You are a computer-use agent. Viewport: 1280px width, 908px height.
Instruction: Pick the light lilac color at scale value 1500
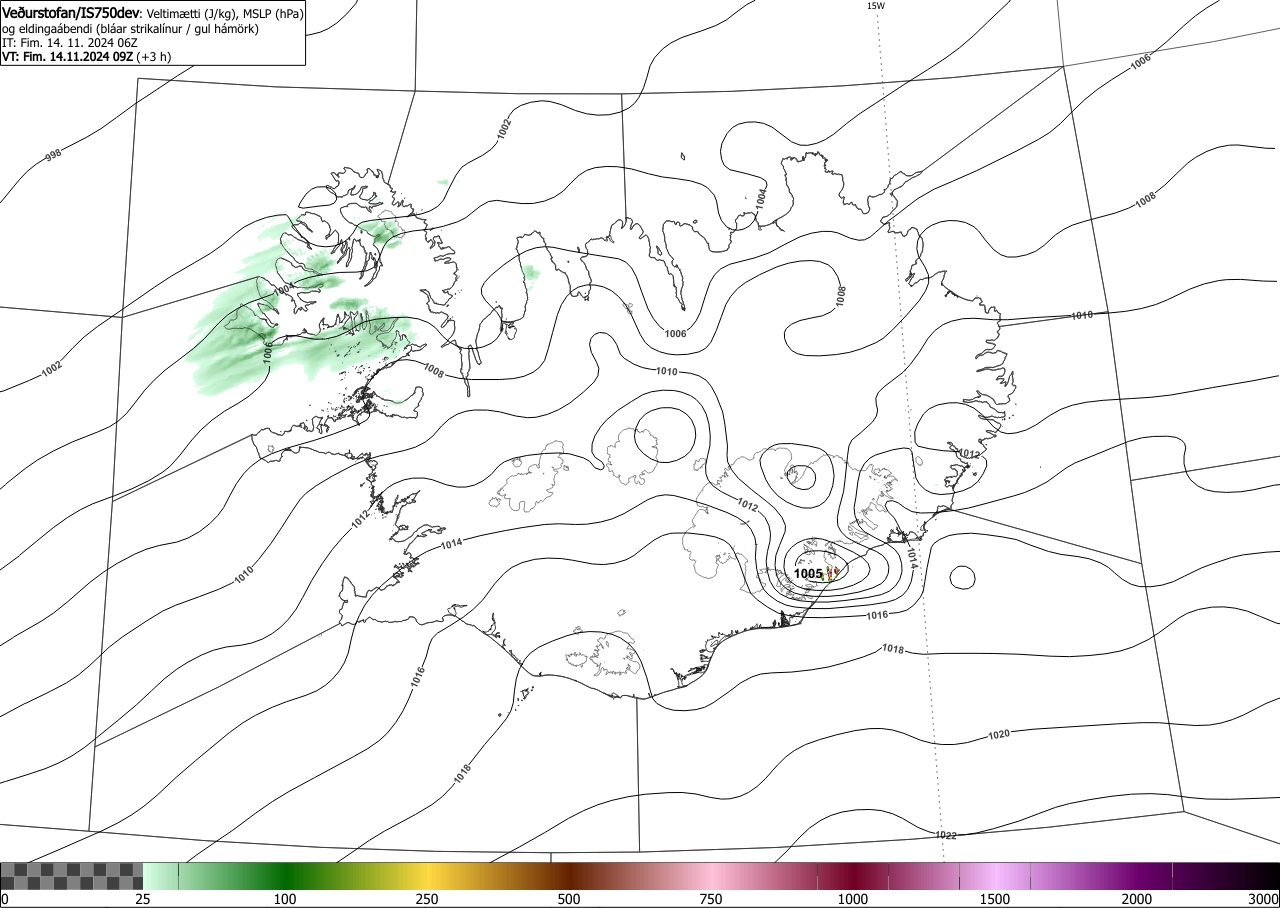(x=995, y=876)
